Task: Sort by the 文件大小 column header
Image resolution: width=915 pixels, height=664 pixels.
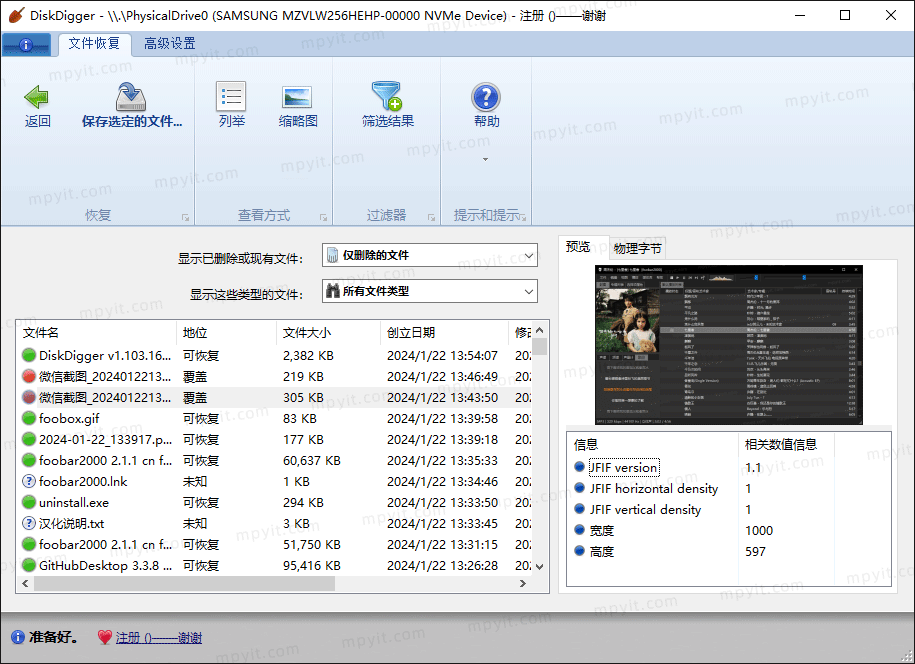Action: tap(329, 333)
